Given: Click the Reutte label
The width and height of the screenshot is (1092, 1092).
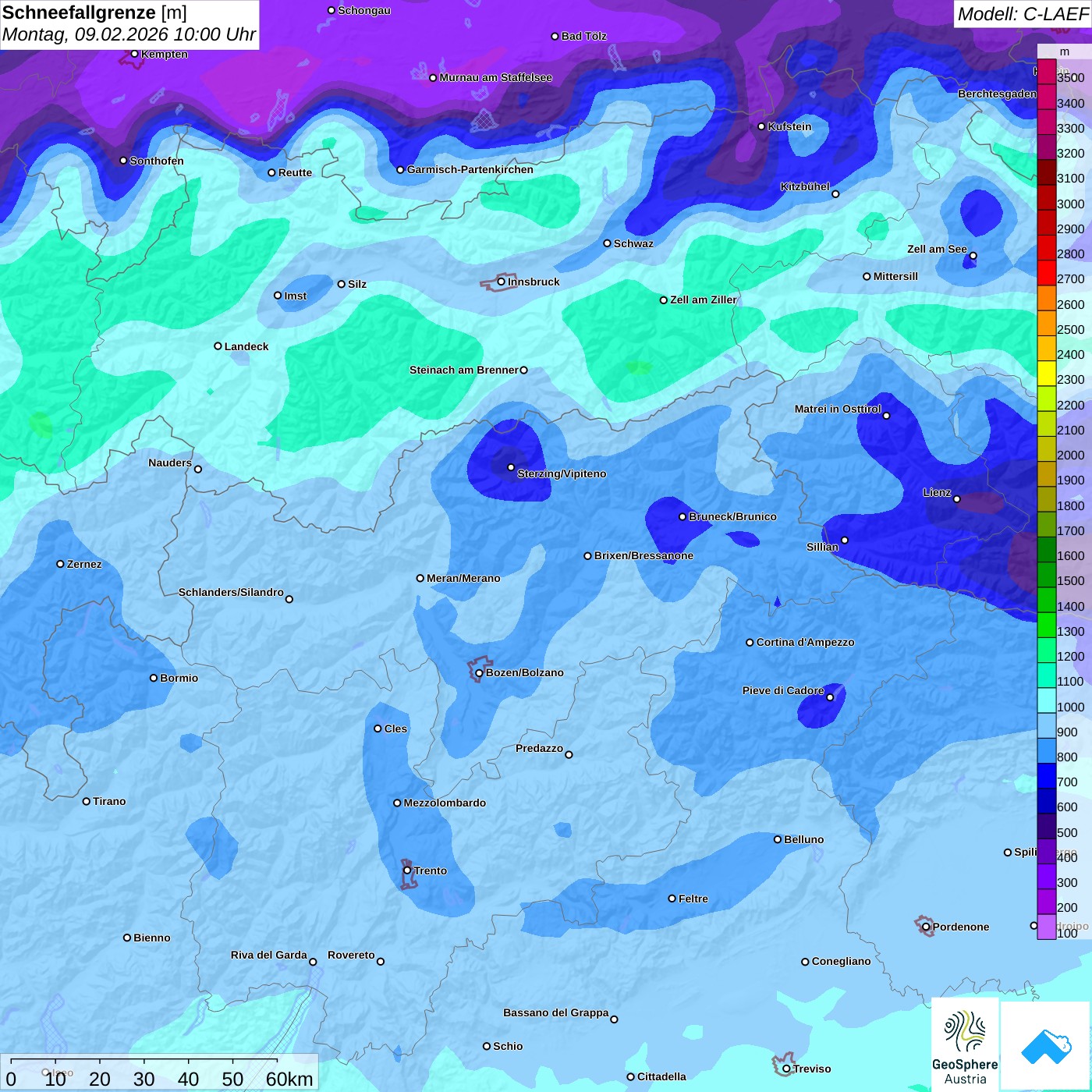Looking at the screenshot, I should (x=295, y=172).
